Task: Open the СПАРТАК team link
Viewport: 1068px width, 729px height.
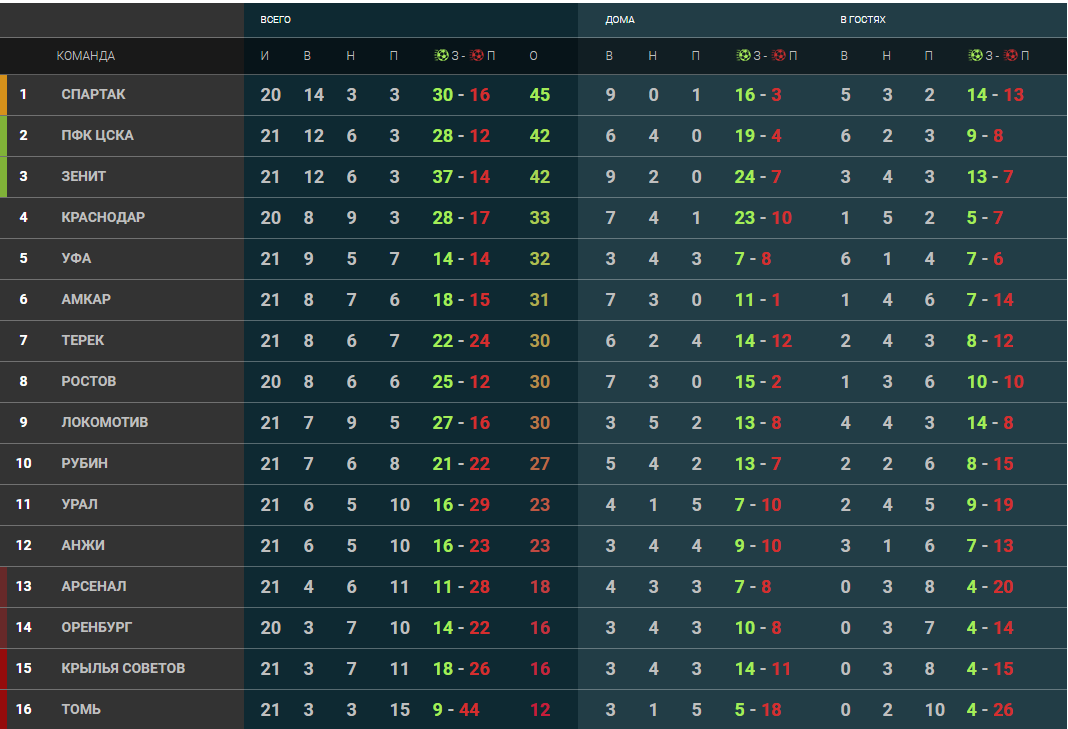Action: pyautogui.click(x=93, y=95)
